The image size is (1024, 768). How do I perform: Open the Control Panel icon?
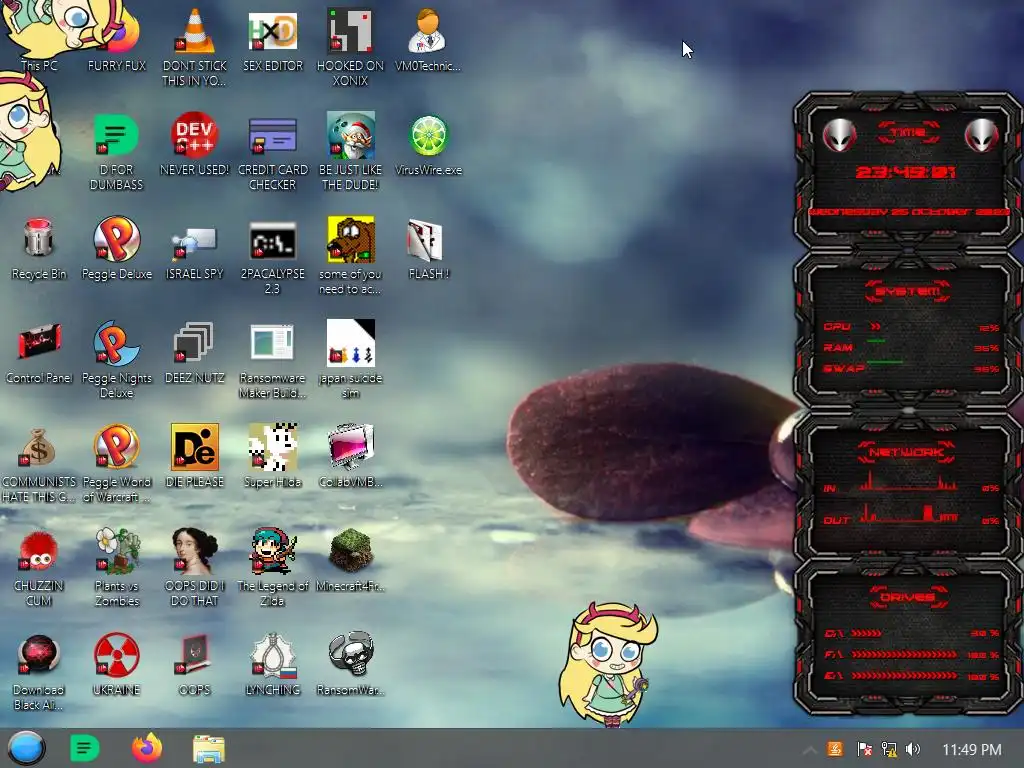click(39, 342)
